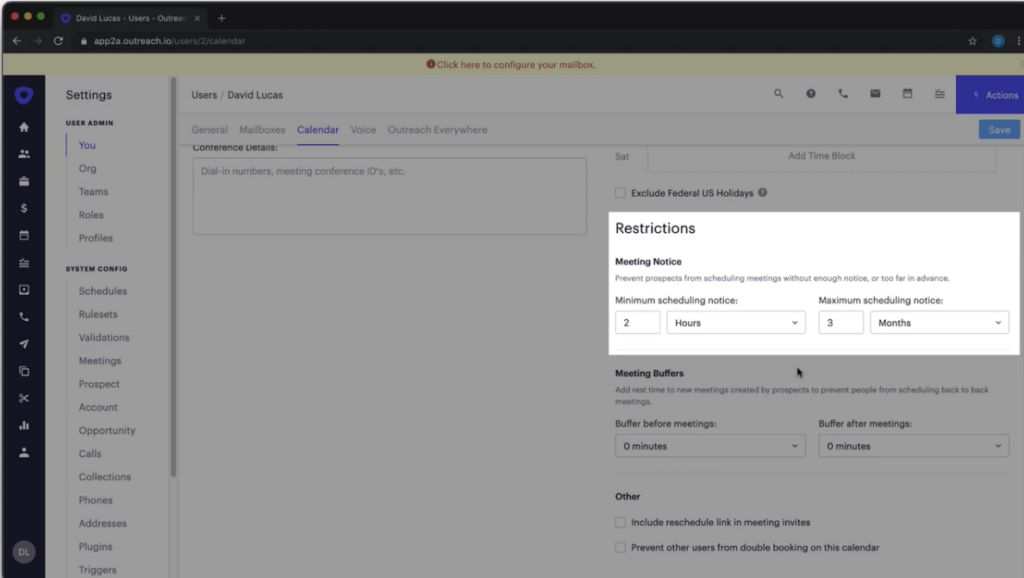Click the minimum scheduling notice number field
Viewport: 1024px width, 578px height.
pyautogui.click(x=637, y=323)
